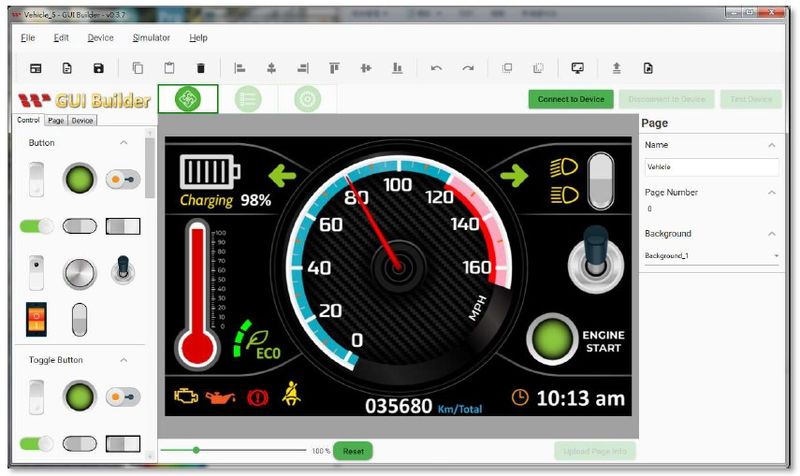Viewport: 800px width, 476px height.
Task: Click the zoom slider handle
Action: pyautogui.click(x=196, y=451)
